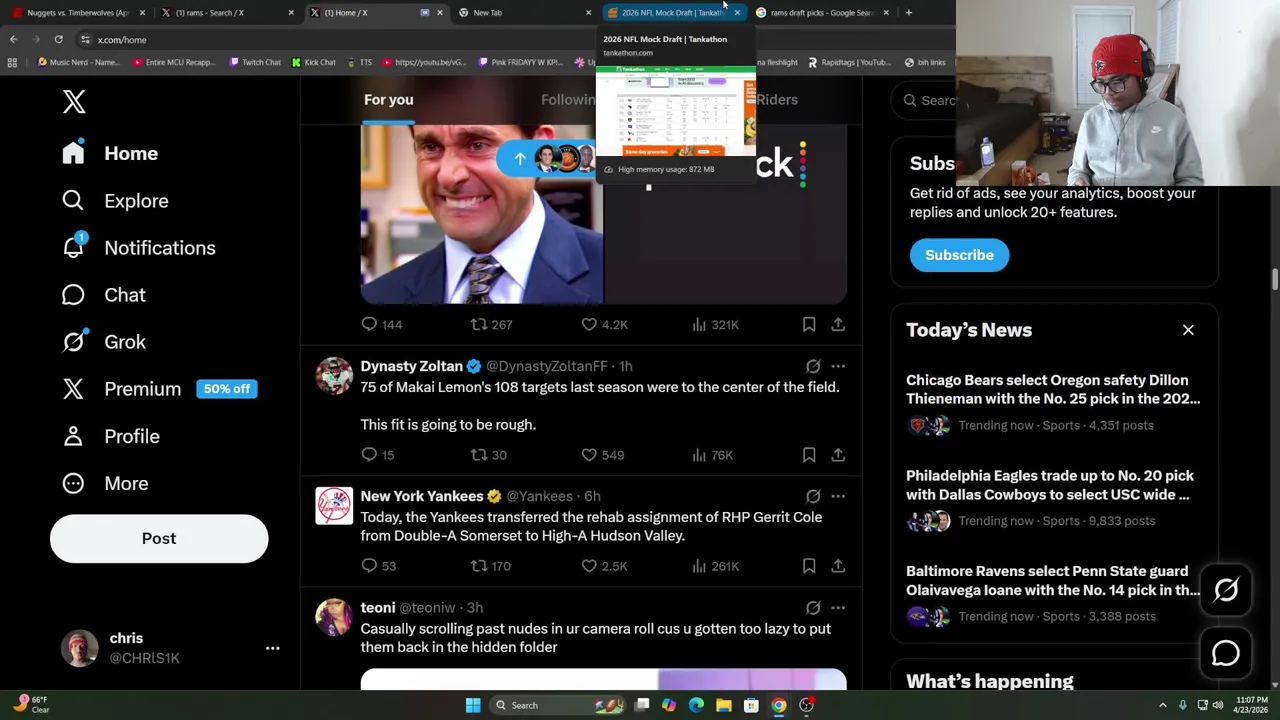
Task: Bookmark the New York Yankees post
Action: tap(809, 566)
